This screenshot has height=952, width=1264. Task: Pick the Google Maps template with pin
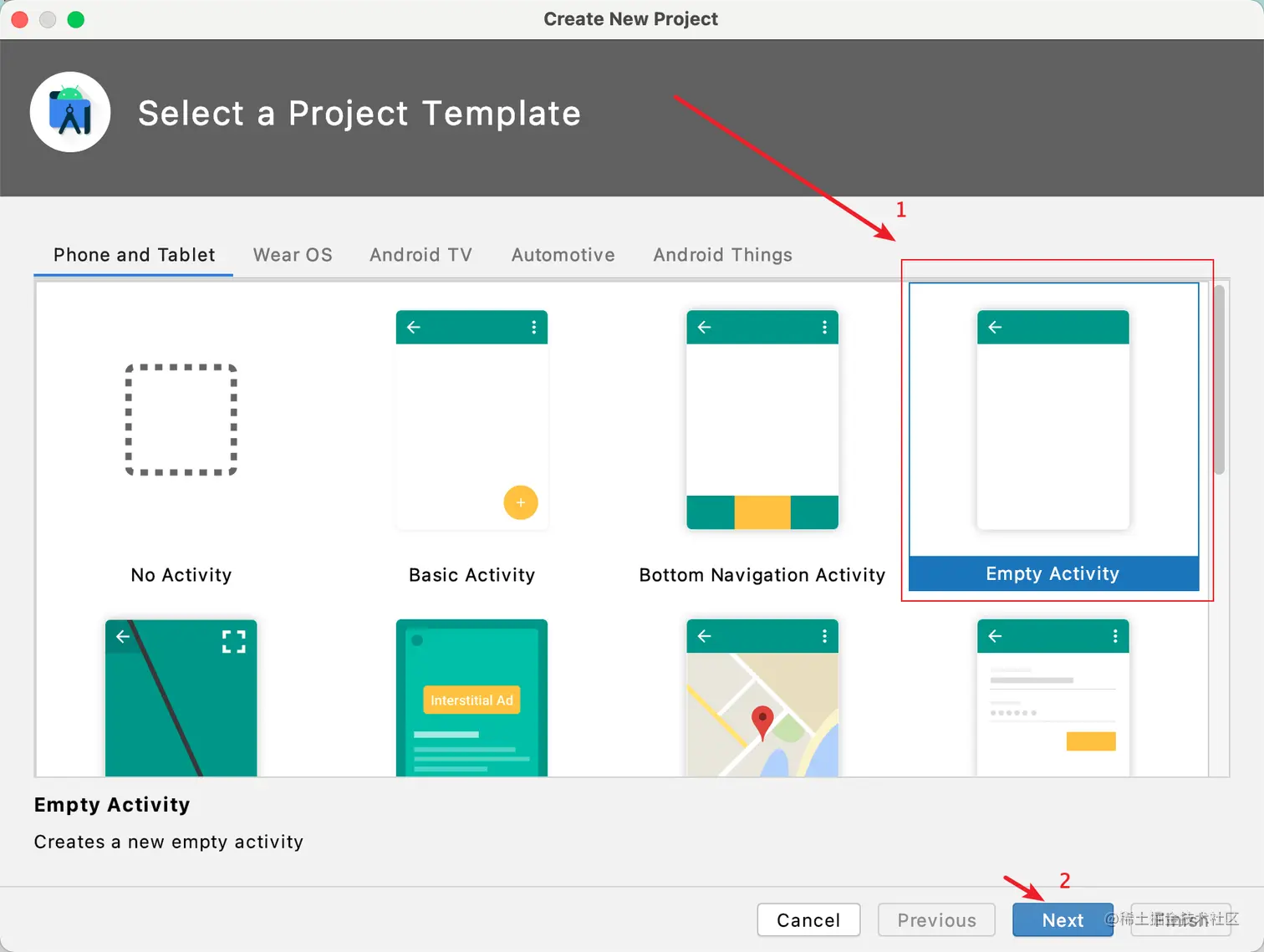(x=762, y=698)
